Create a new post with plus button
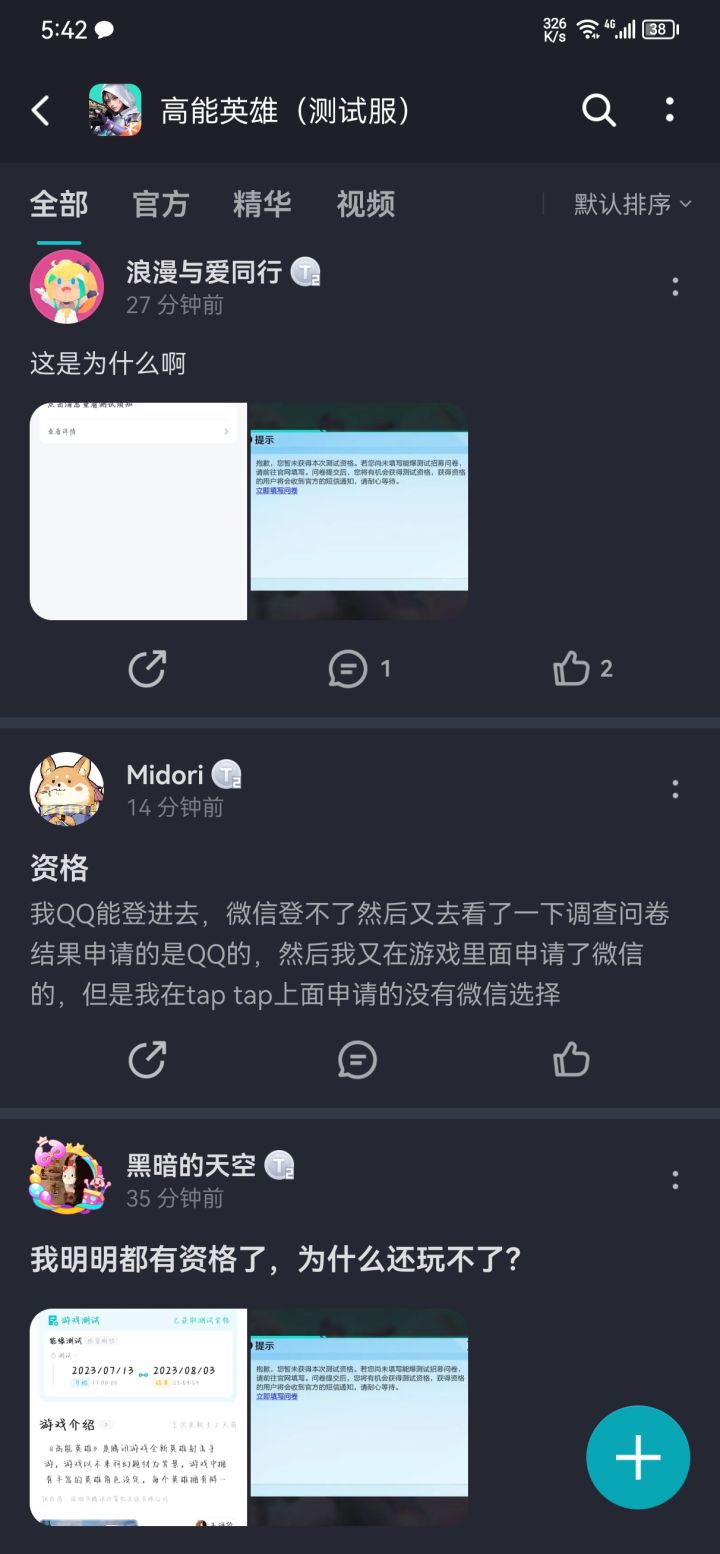720x1554 pixels. (638, 1458)
